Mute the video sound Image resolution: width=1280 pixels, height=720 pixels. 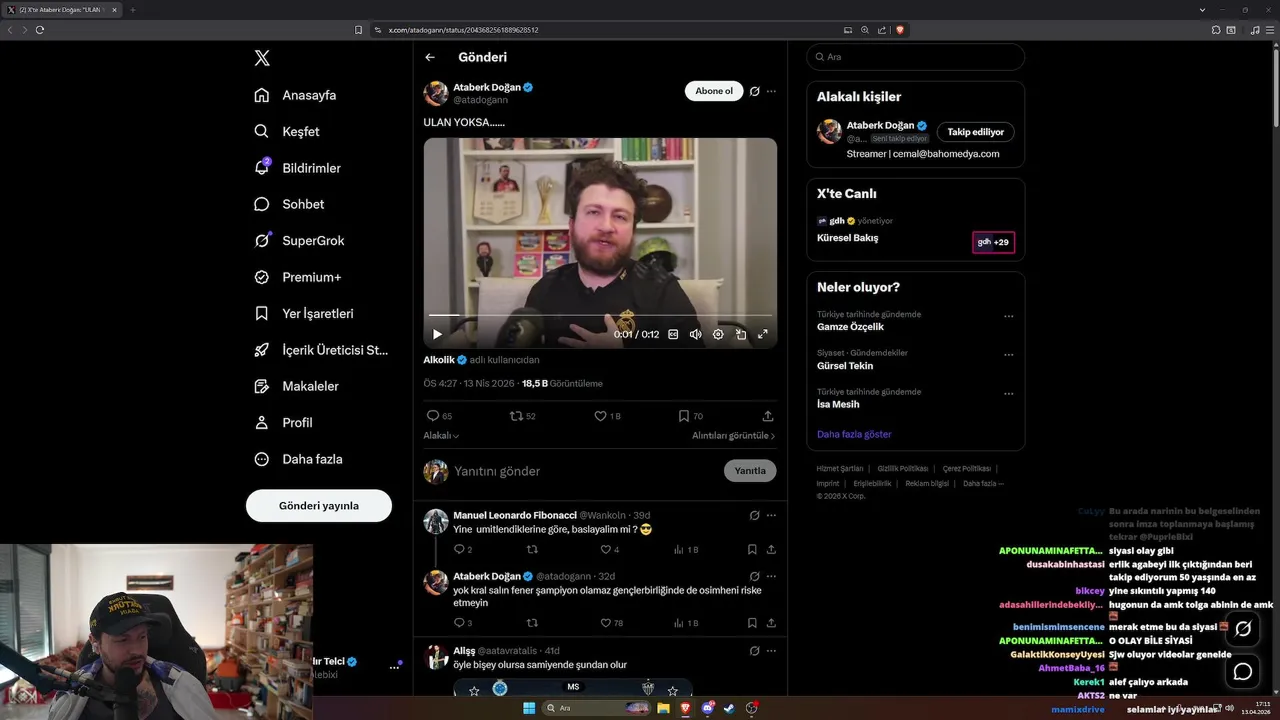pyautogui.click(x=696, y=334)
